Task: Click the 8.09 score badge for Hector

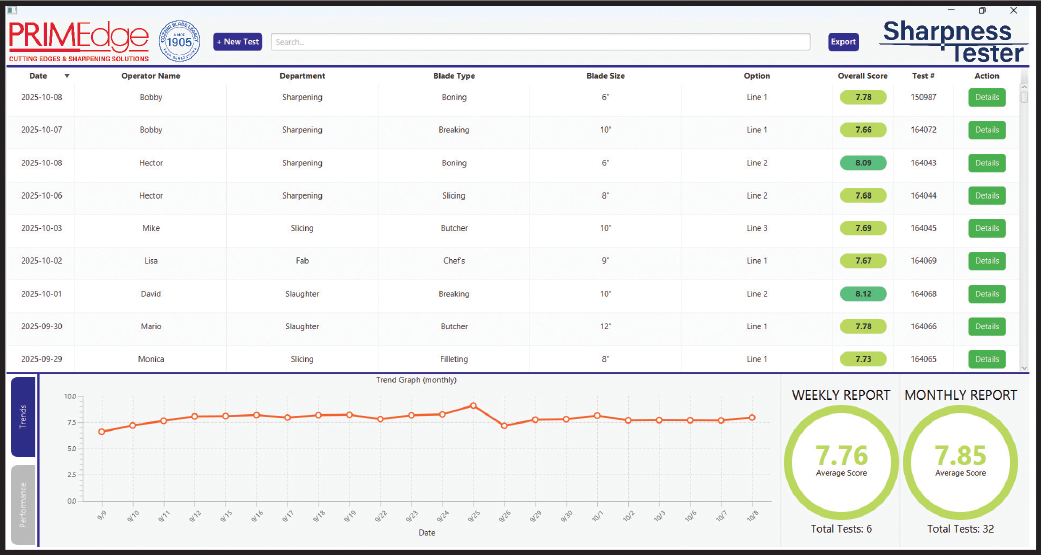Action: (x=863, y=163)
